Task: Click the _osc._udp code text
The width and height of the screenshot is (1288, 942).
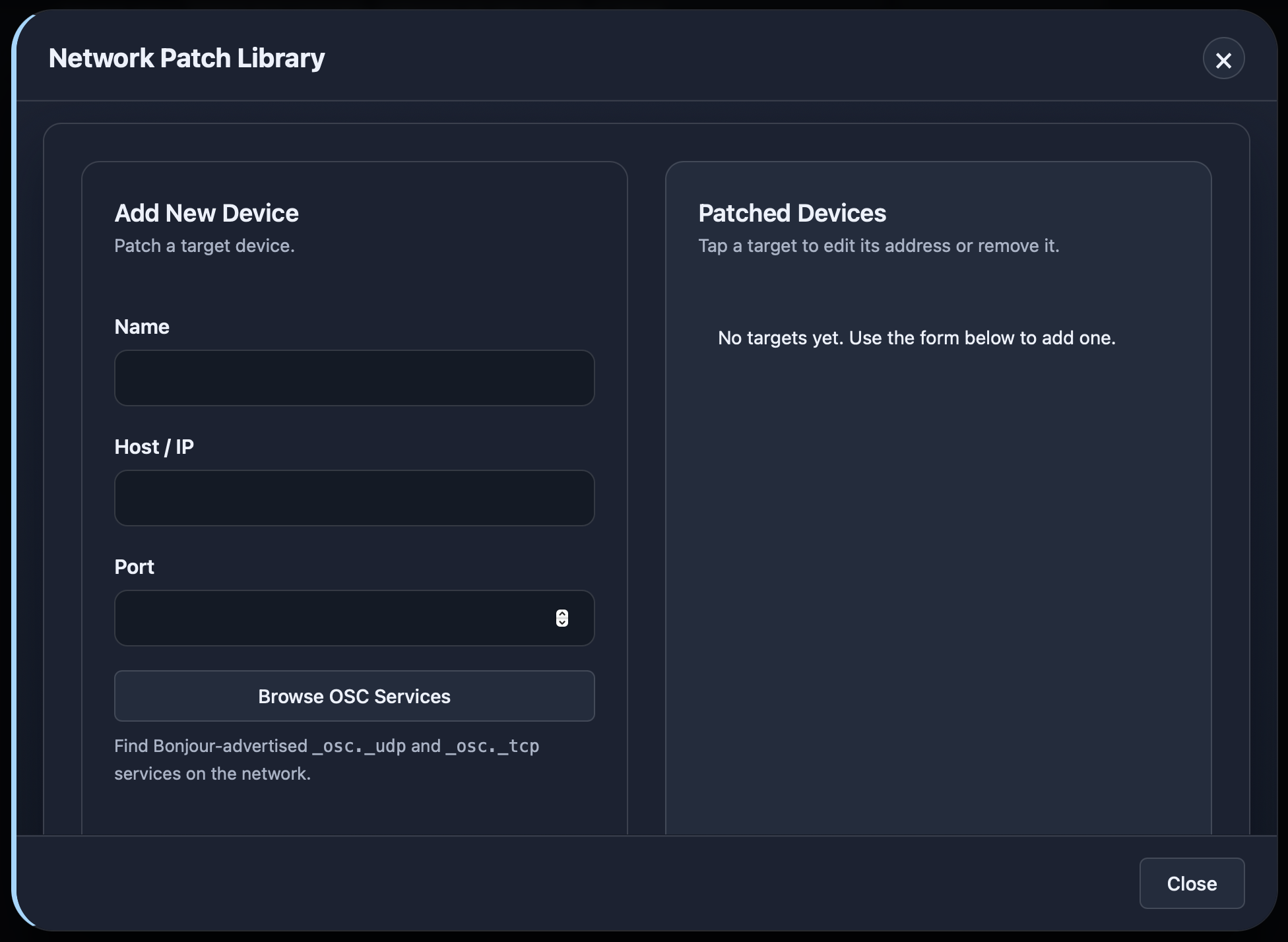Action: click(x=359, y=746)
